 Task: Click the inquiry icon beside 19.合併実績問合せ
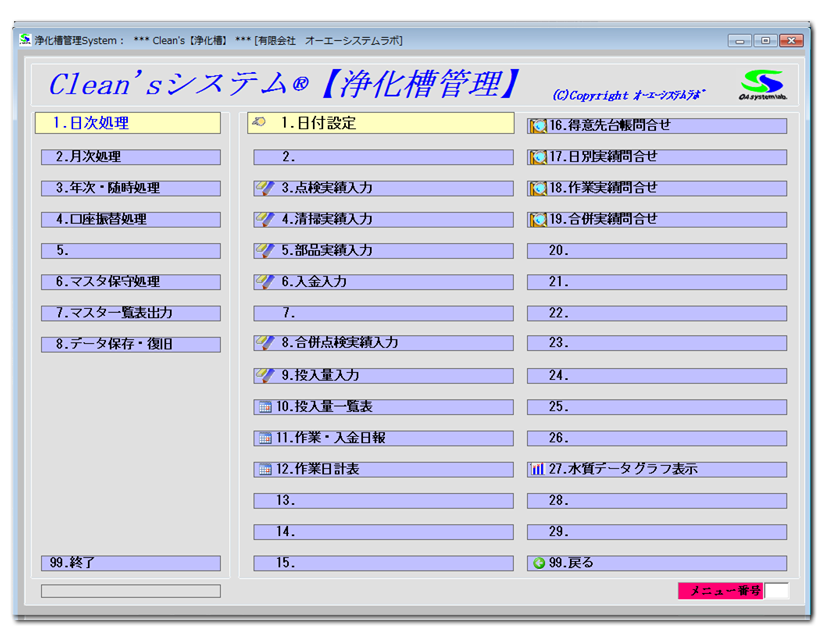[x=538, y=220]
